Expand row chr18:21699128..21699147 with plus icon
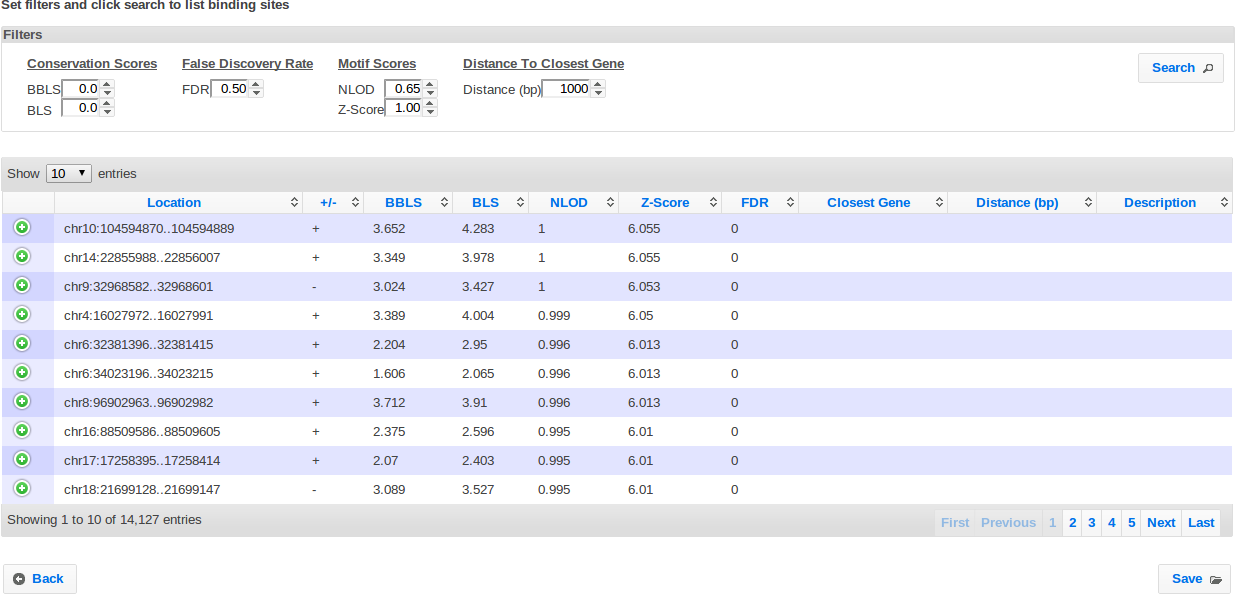Screen dimensions: 1245x609 22,489
